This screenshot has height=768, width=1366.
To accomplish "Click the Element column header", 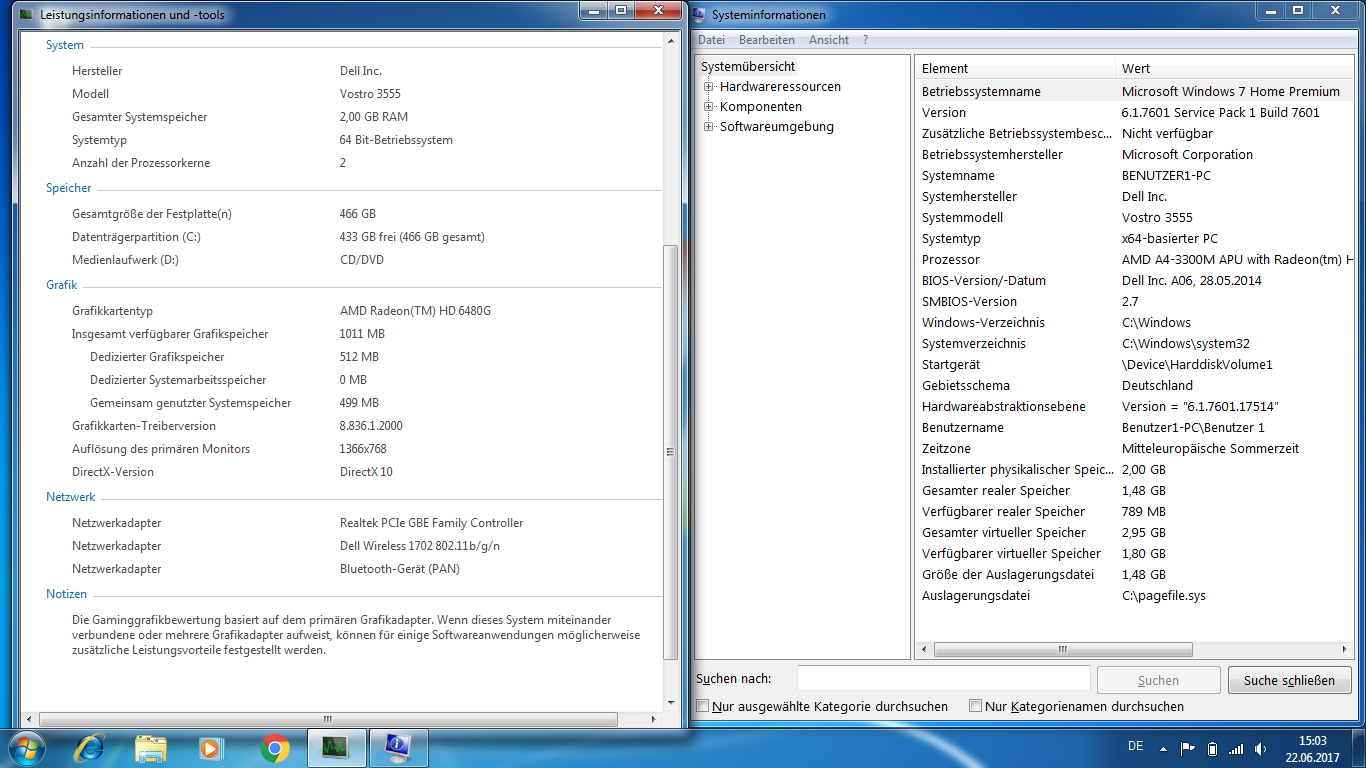I will (1015, 68).
